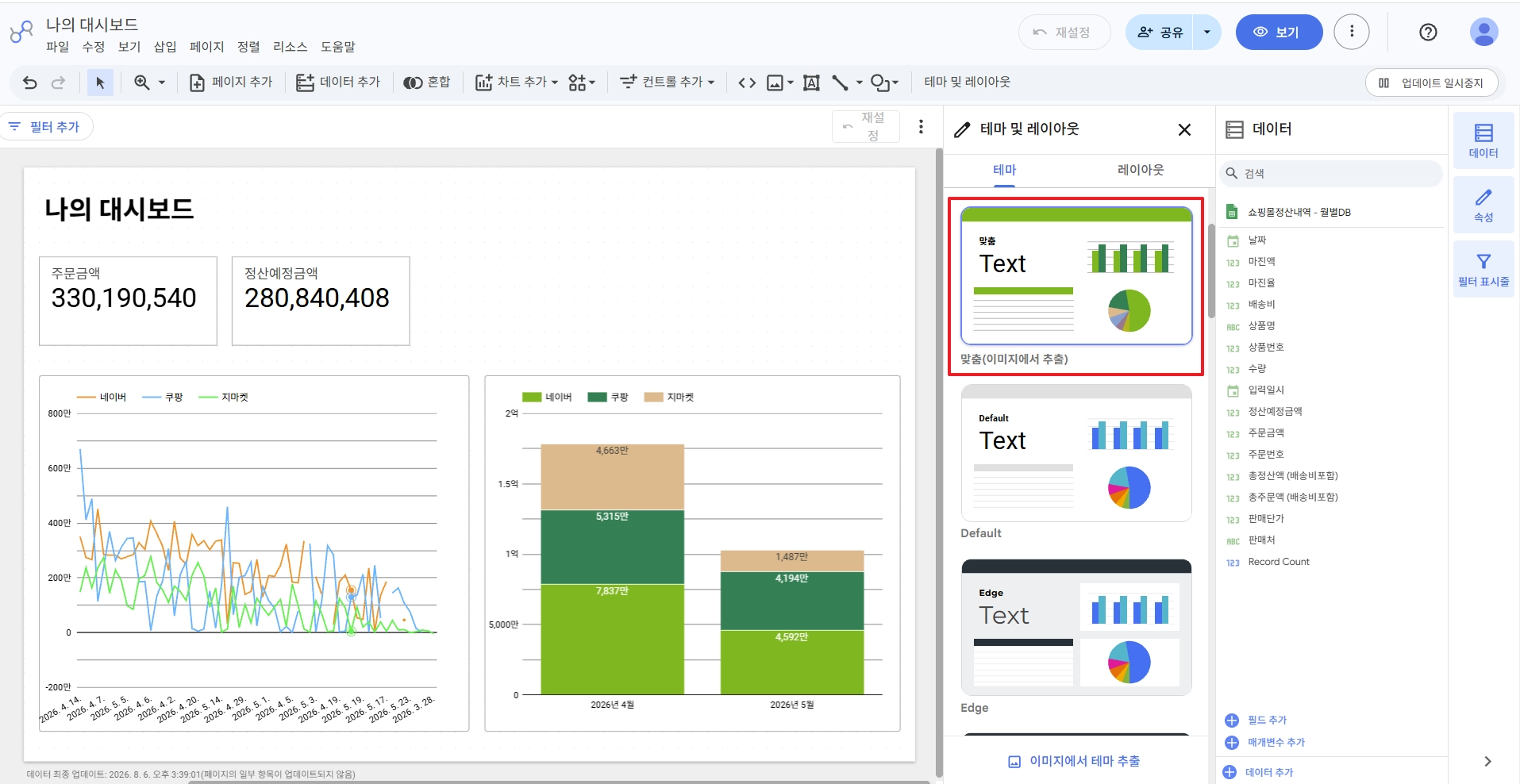Open the 필터 표시줄 side panel icon
Image resolution: width=1520 pixels, height=784 pixels.
1483,269
